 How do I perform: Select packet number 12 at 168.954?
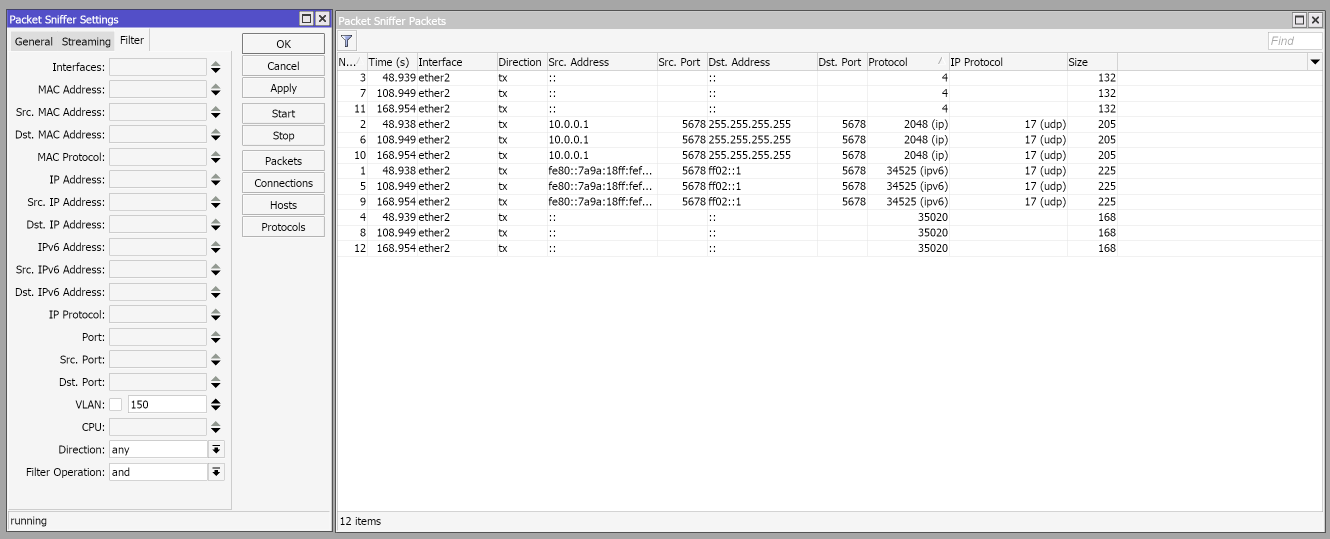(830, 248)
